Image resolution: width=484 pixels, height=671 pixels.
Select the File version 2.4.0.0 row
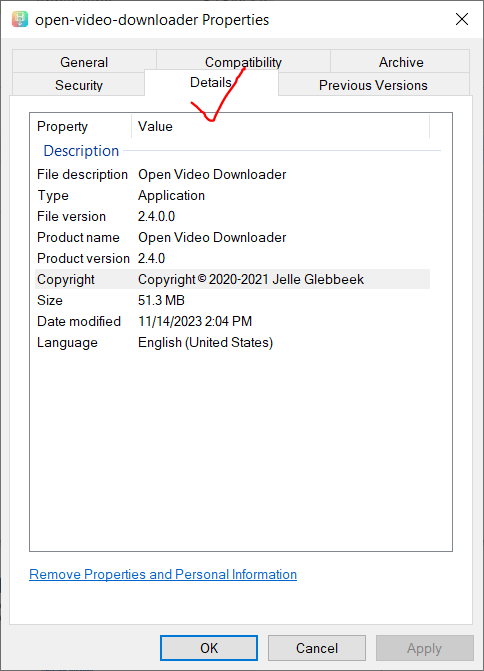coord(232,216)
